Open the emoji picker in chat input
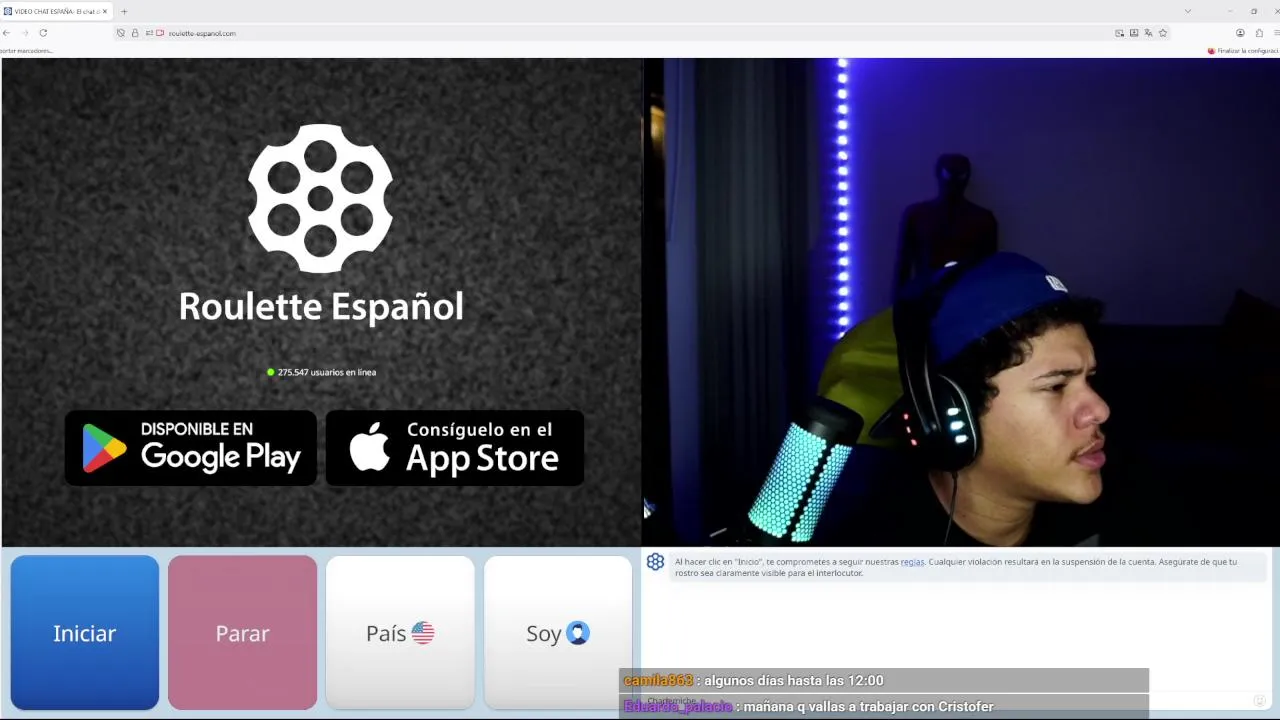The image size is (1280, 720). [x=1260, y=700]
